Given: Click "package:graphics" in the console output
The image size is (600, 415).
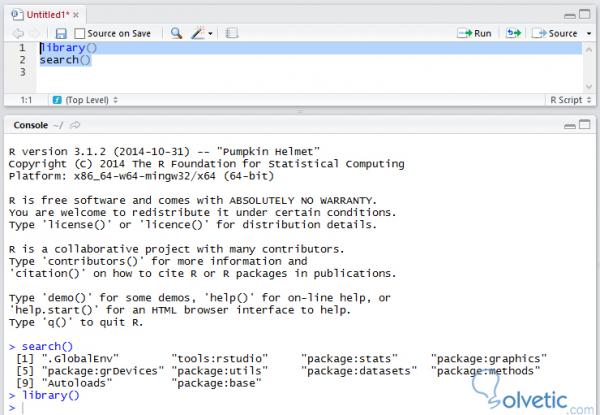Looking at the screenshot, I should coord(489,359).
